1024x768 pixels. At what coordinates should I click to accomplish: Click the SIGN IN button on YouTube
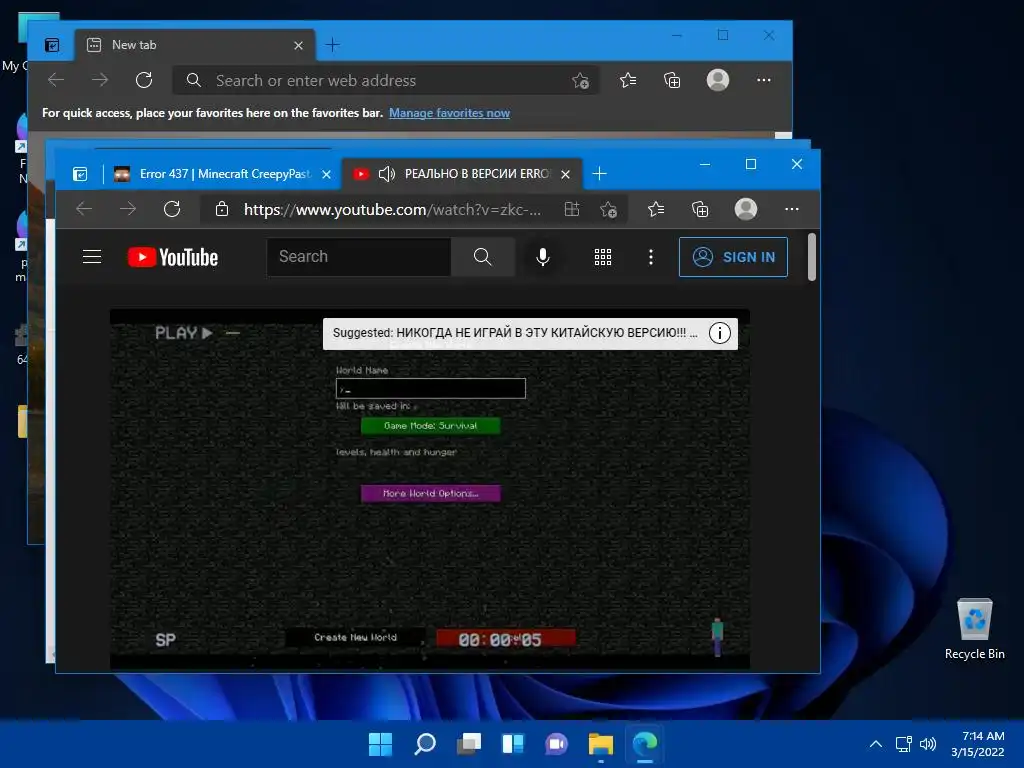click(x=733, y=257)
